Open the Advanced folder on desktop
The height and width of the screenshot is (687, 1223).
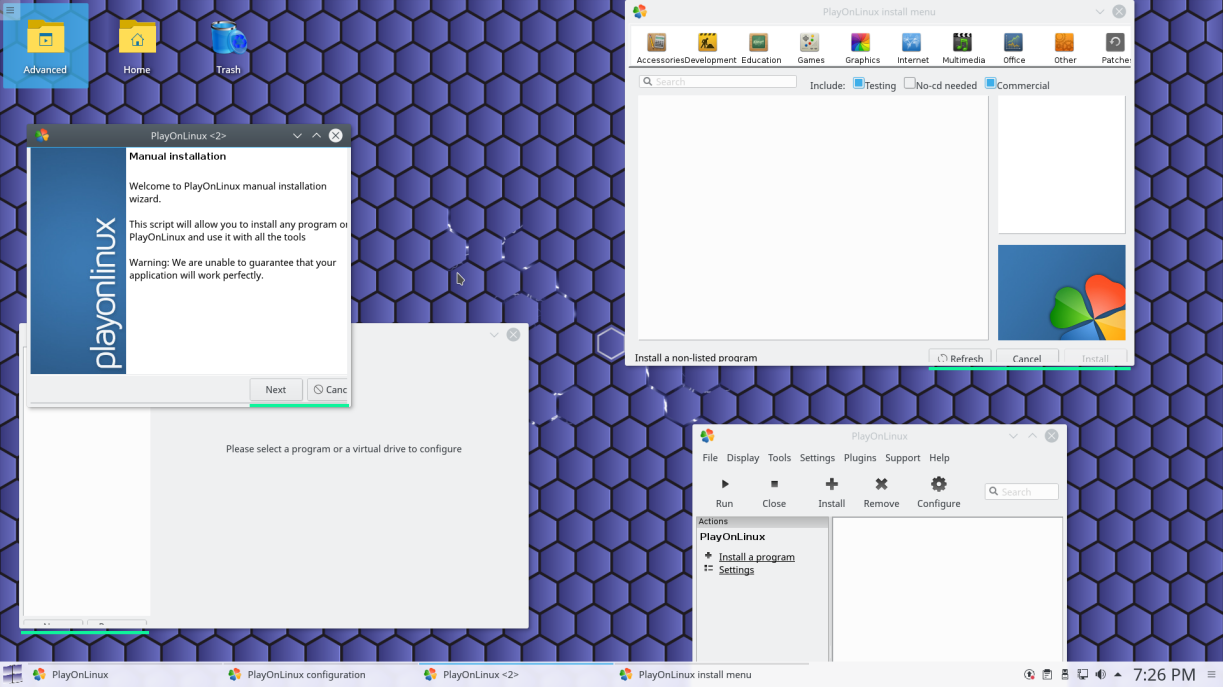pos(46,46)
